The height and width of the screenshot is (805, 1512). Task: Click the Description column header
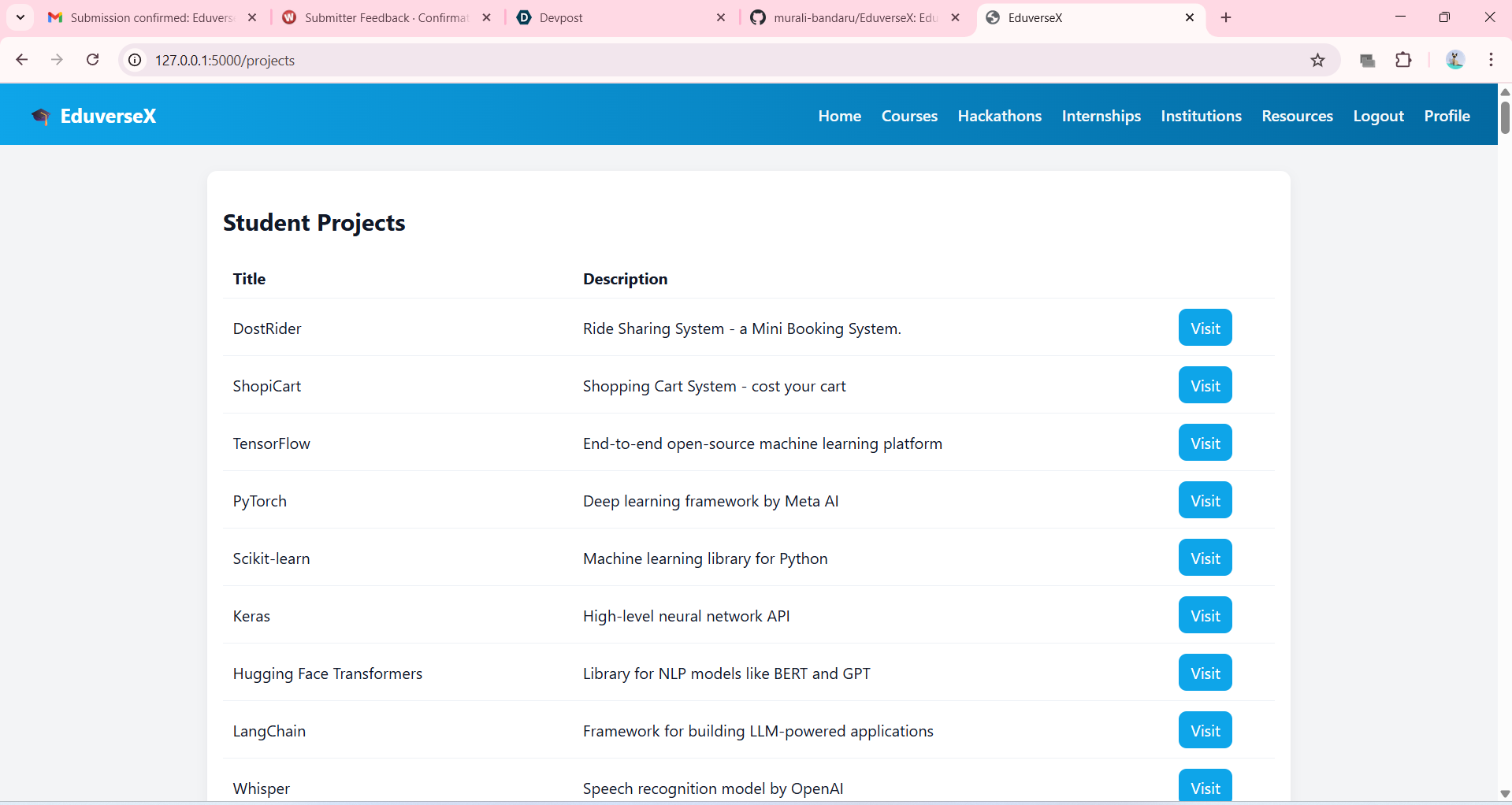coord(625,279)
